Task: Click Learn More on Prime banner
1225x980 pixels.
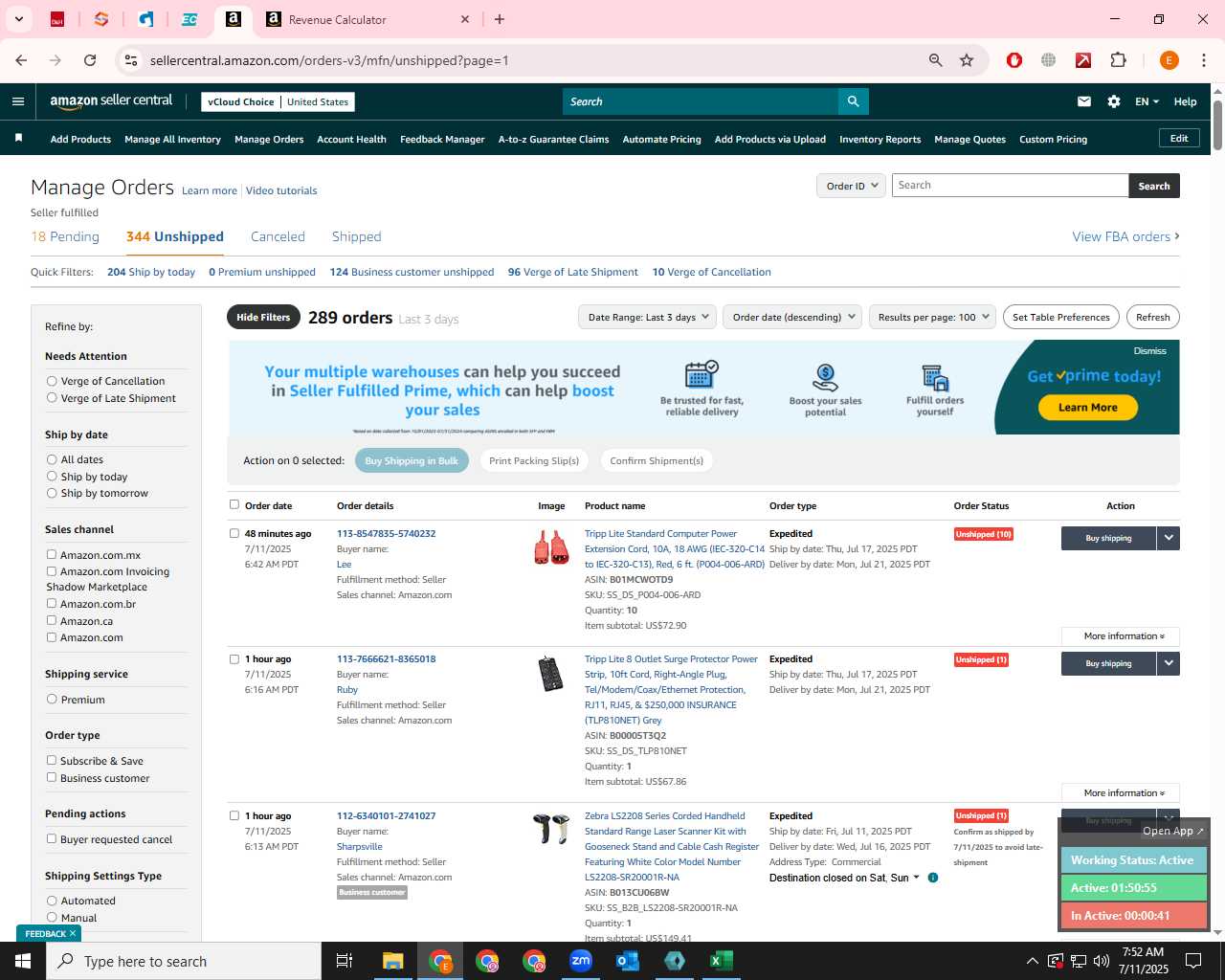Action: tap(1087, 408)
